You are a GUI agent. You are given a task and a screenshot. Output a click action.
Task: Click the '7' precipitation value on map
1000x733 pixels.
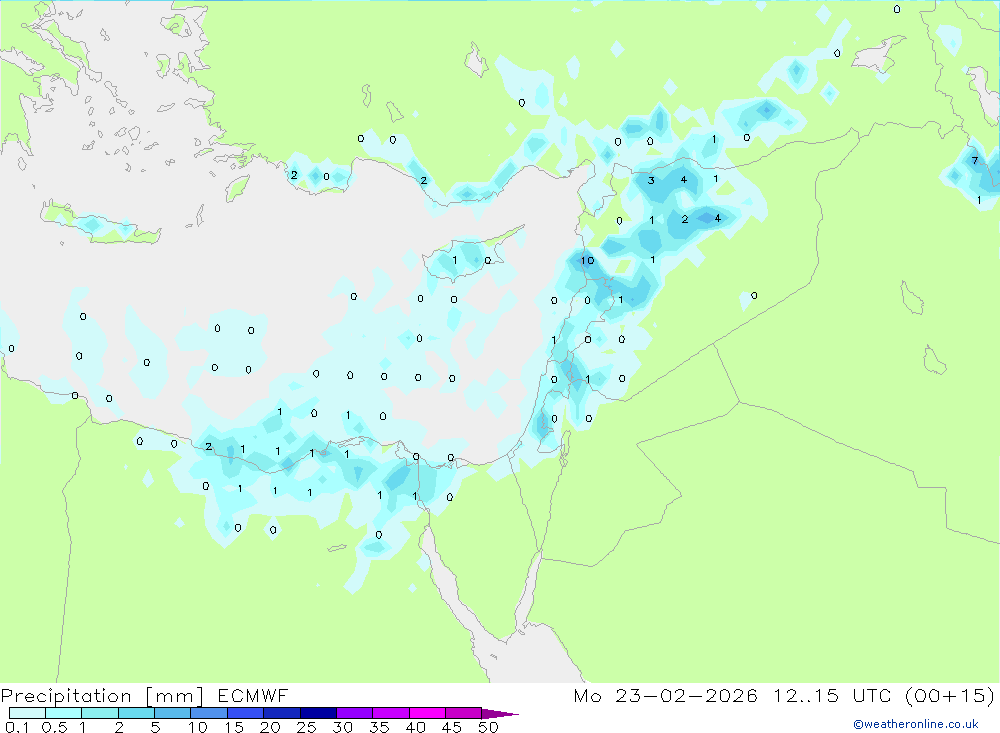pyautogui.click(x=974, y=161)
